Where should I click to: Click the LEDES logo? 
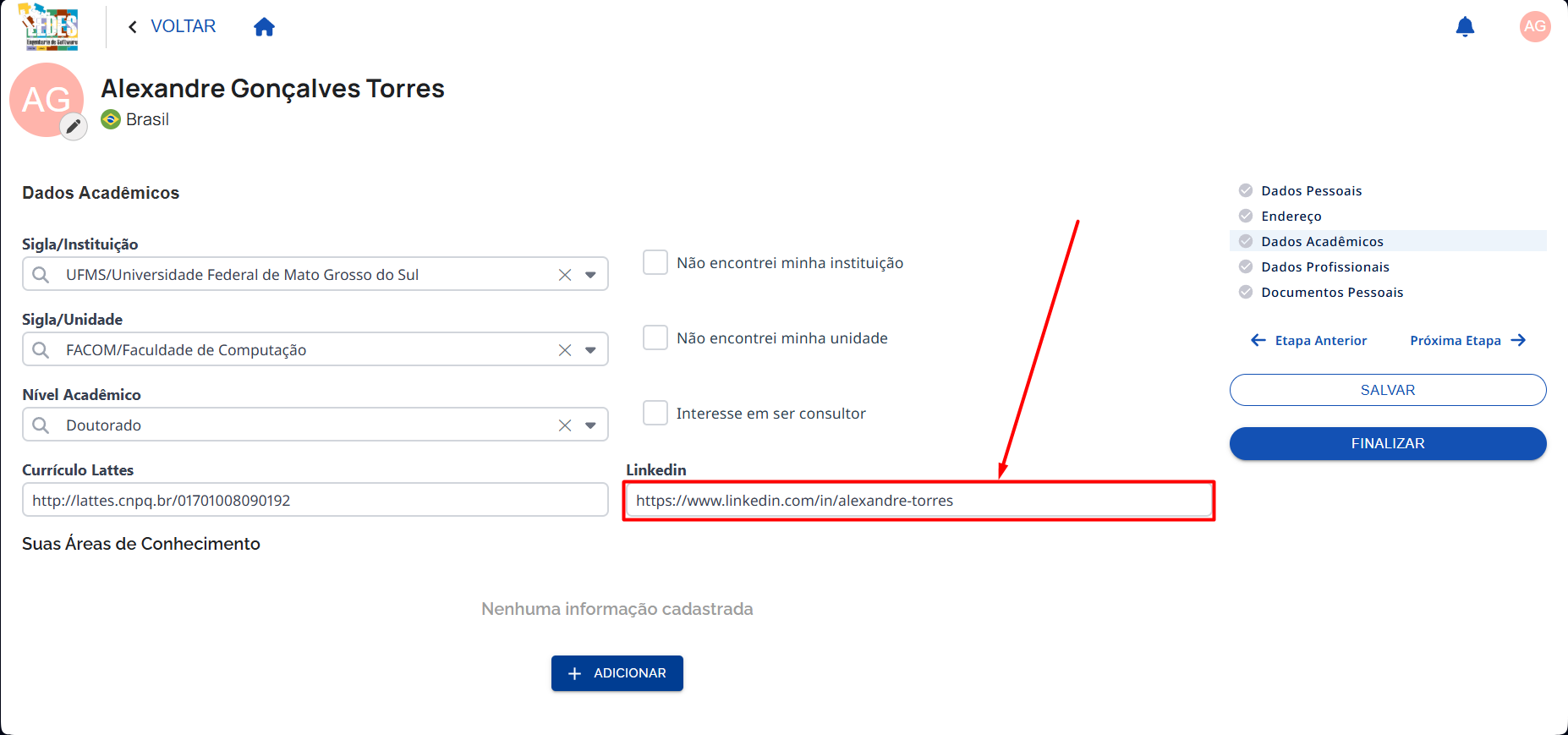tap(50, 27)
